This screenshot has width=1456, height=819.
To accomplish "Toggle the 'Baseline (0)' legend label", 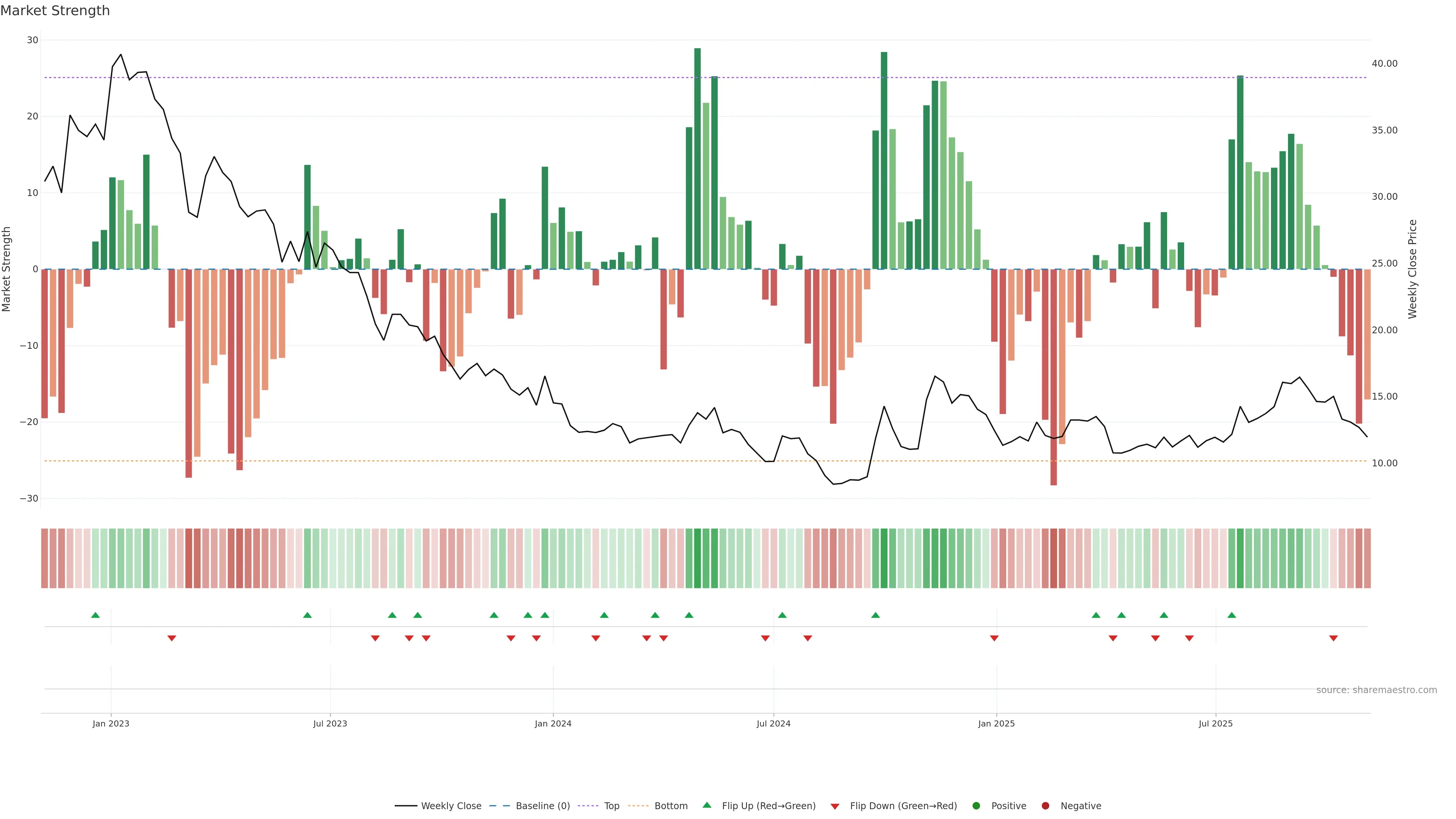I will click(x=543, y=805).
